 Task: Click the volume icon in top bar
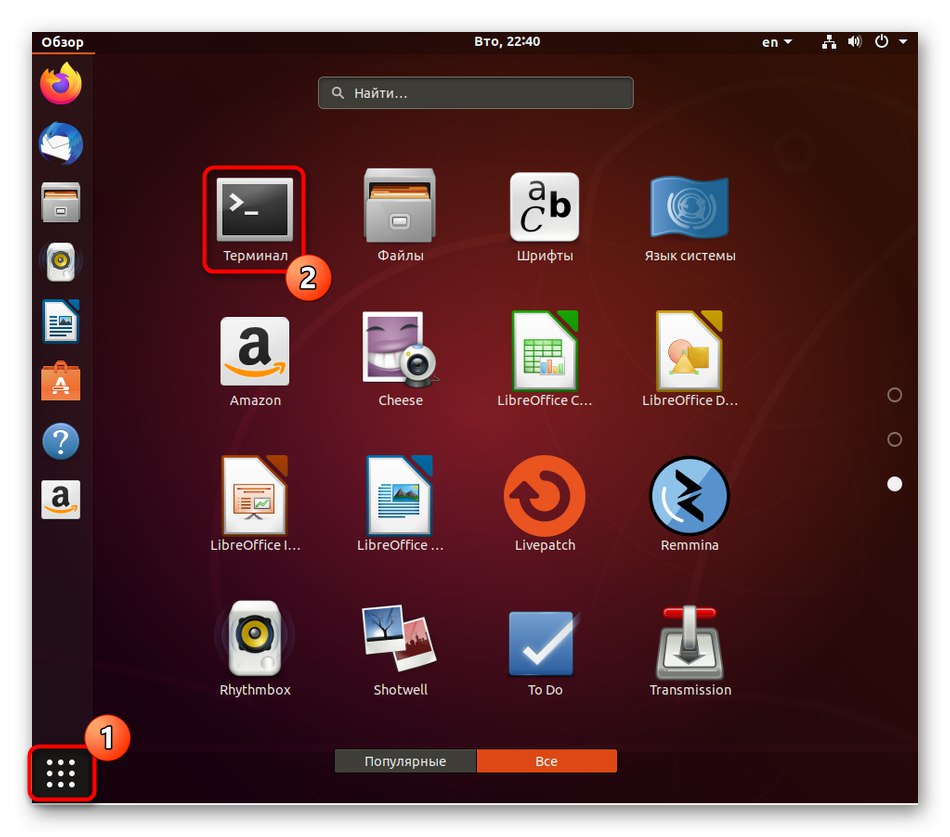tap(854, 41)
